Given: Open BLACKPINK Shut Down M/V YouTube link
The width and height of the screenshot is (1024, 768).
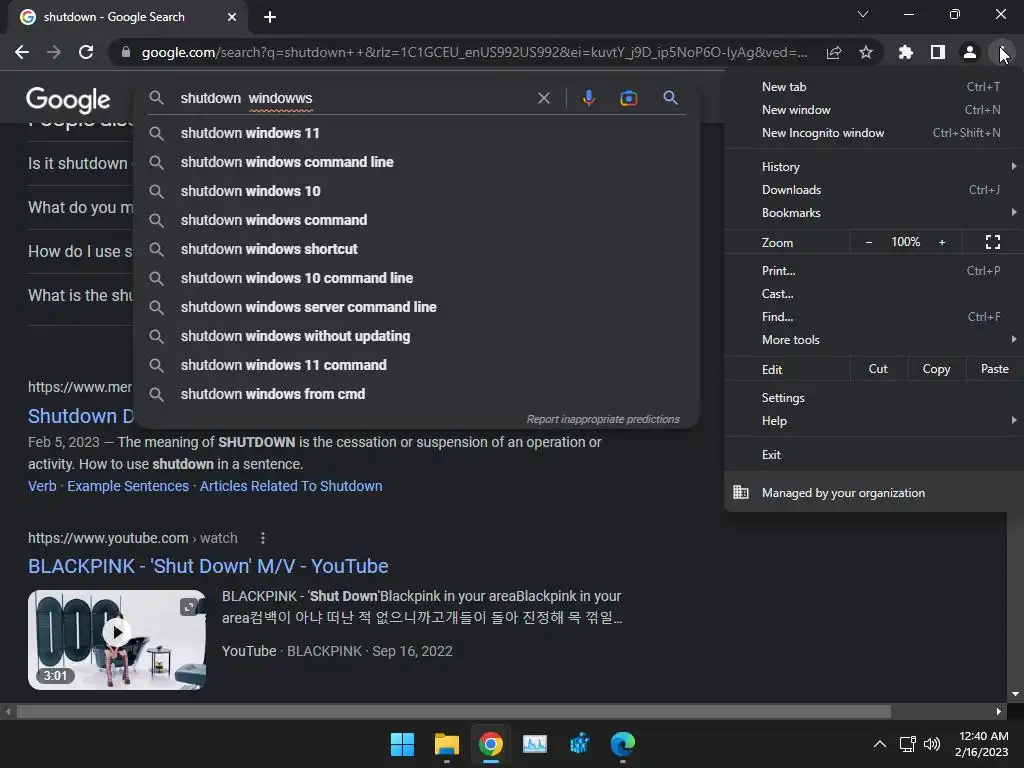Looking at the screenshot, I should (x=208, y=566).
